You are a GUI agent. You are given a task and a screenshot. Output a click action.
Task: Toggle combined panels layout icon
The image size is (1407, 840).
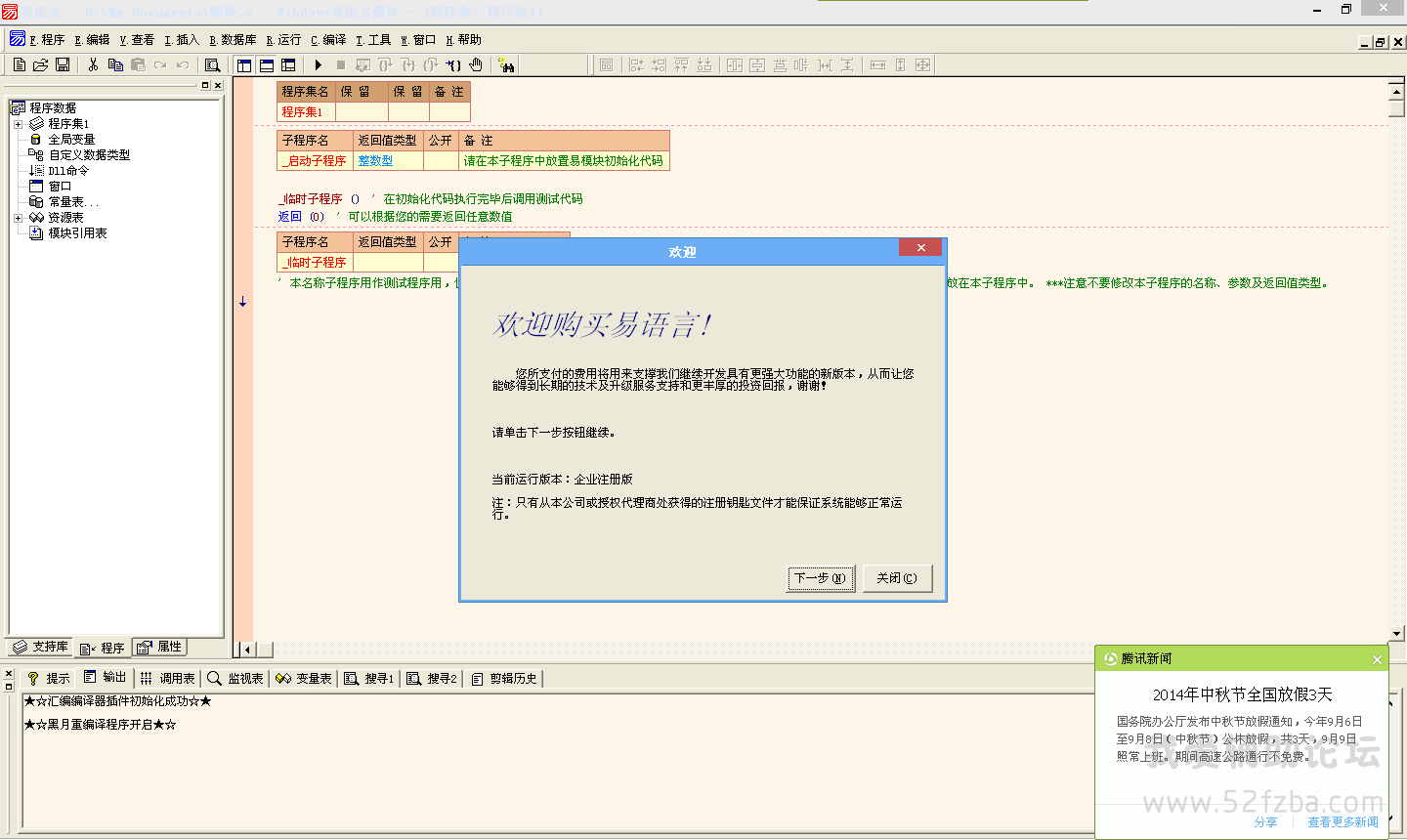(x=288, y=64)
